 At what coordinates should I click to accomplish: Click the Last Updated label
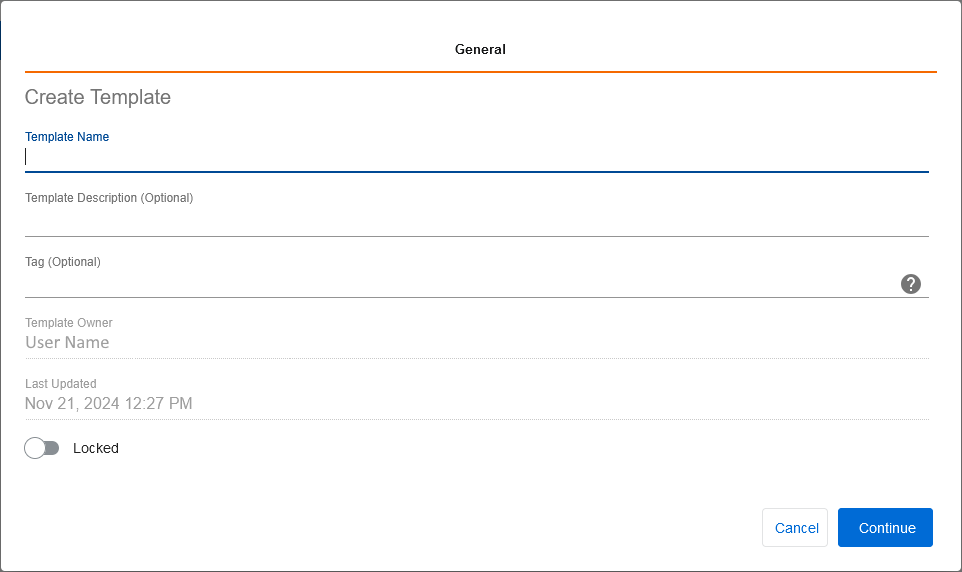[61, 384]
